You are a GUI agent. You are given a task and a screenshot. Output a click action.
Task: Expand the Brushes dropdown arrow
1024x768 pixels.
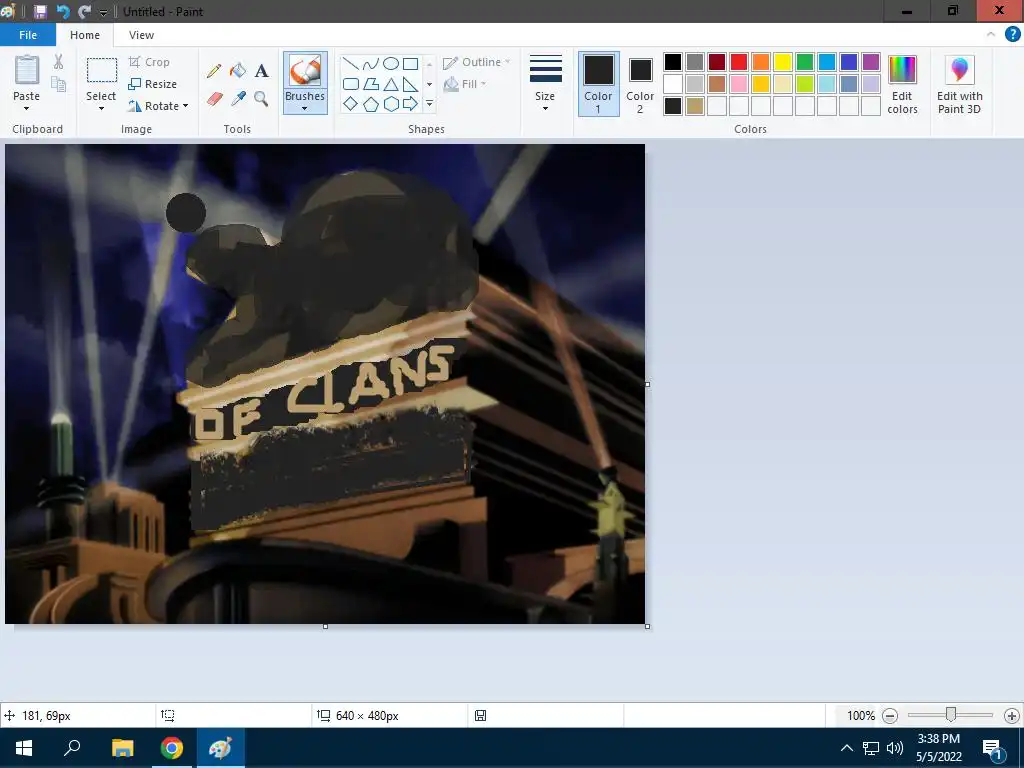(x=304, y=108)
